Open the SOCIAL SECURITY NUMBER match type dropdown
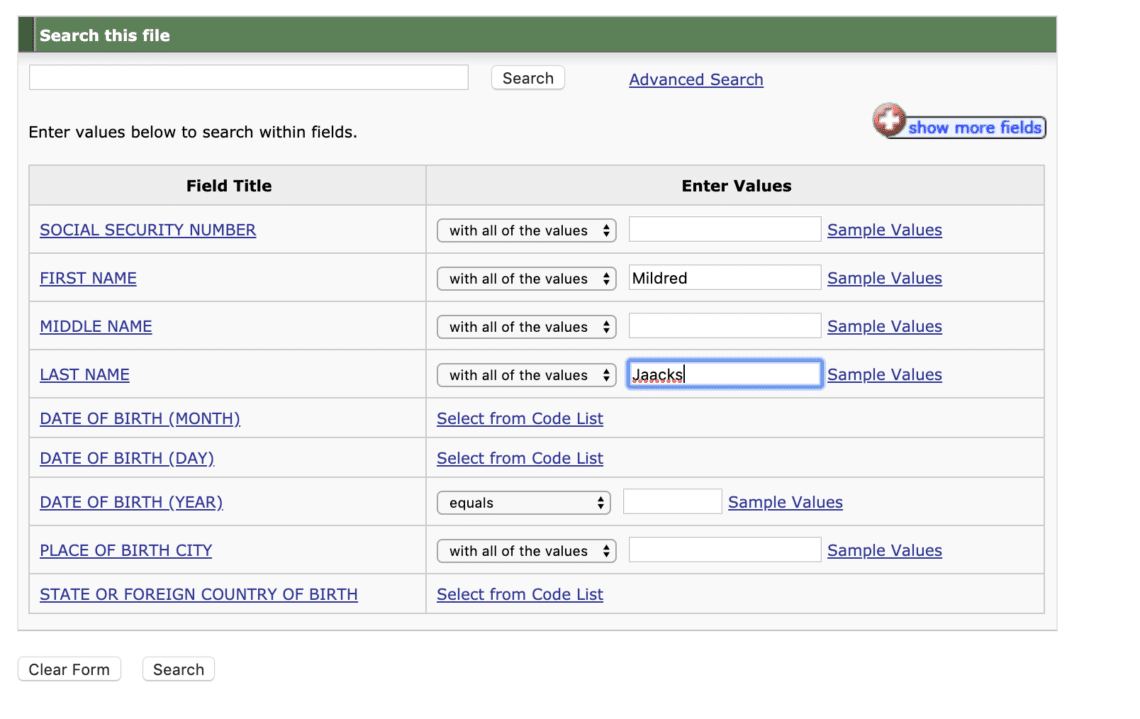Image resolution: width=1140 pixels, height=719 pixels. (526, 230)
